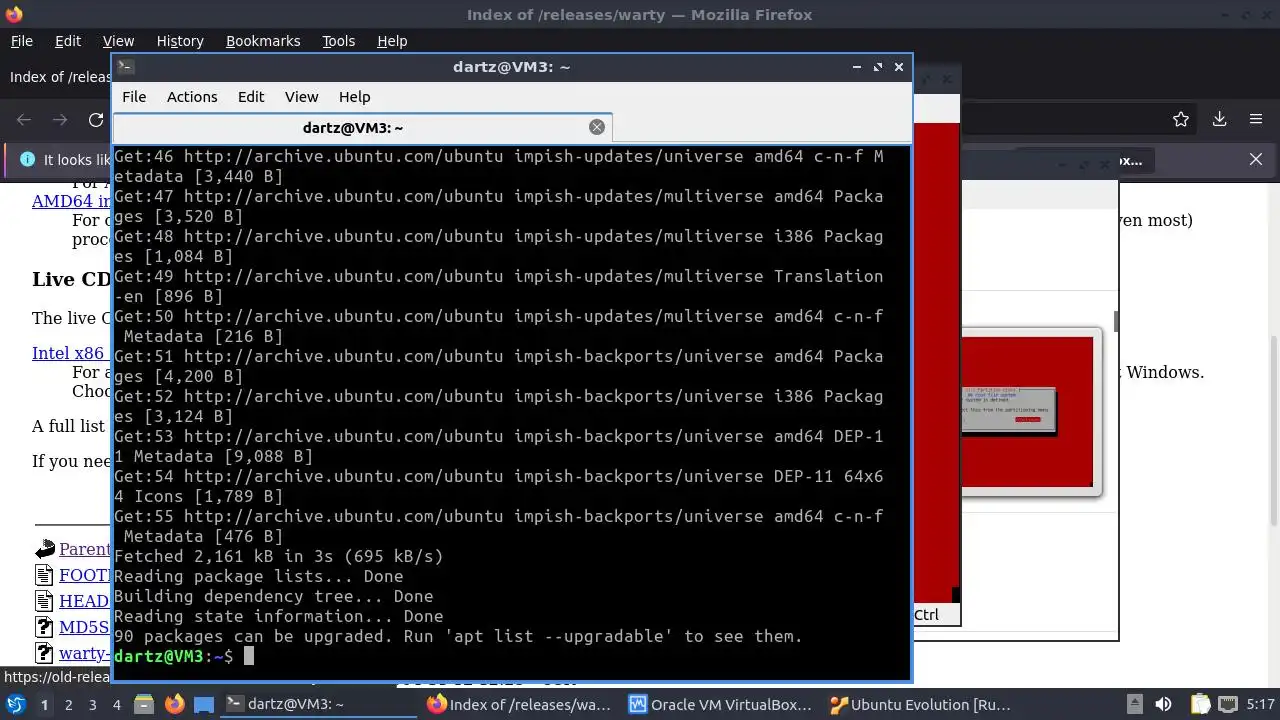Image resolution: width=1280 pixels, height=720 pixels.
Task: Activate the dartz@VM3 terminal taskbar button
Action: 318,704
